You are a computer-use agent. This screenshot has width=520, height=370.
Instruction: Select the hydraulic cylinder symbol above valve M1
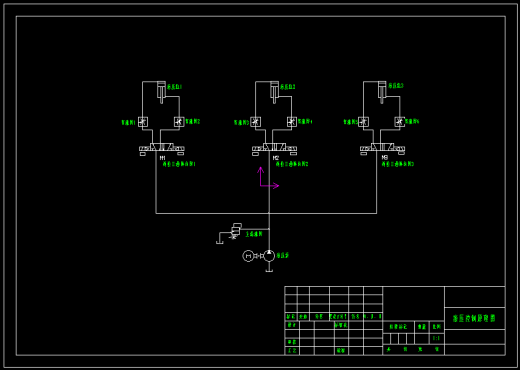162,92
